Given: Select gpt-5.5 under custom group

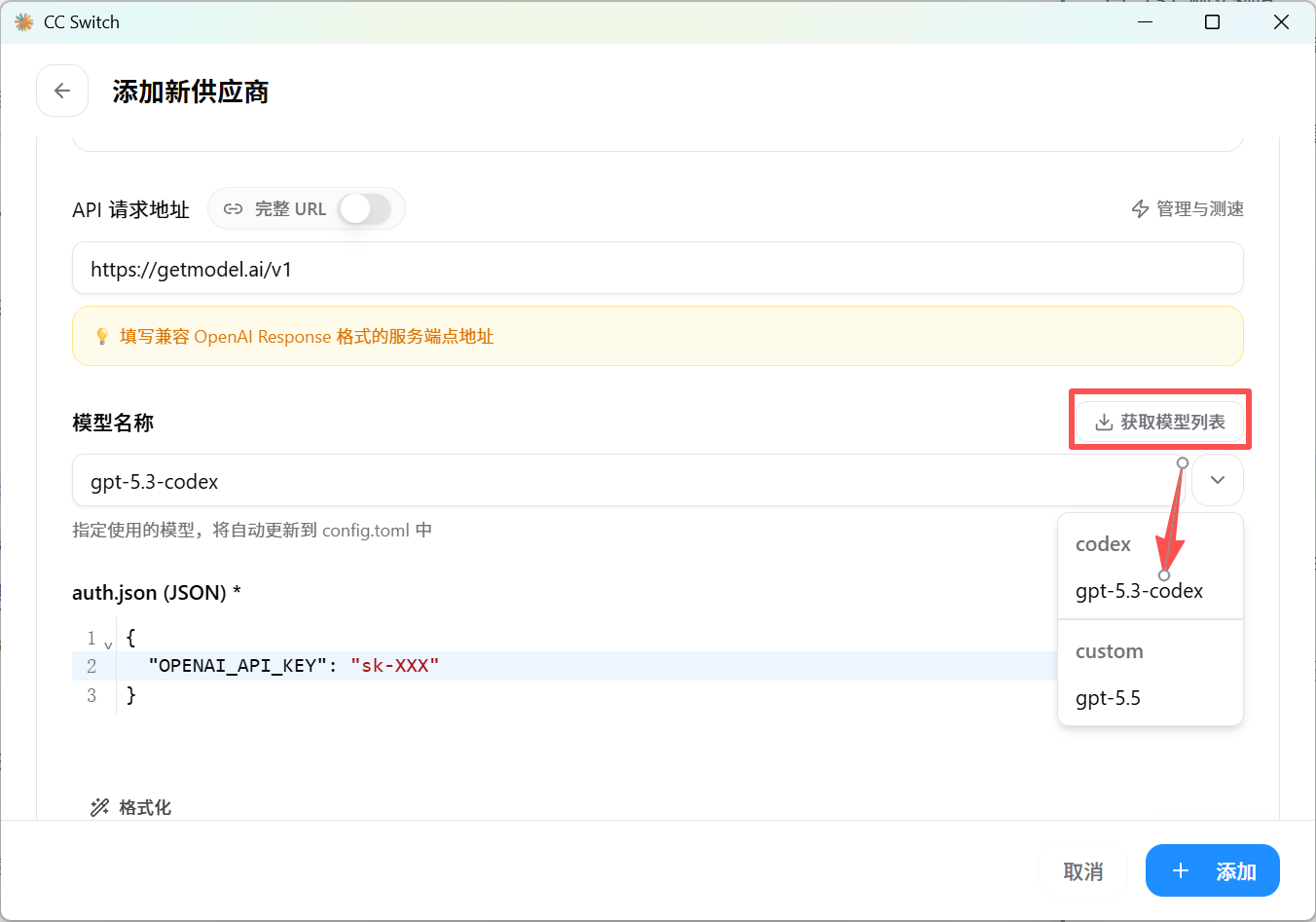Looking at the screenshot, I should tap(1108, 698).
